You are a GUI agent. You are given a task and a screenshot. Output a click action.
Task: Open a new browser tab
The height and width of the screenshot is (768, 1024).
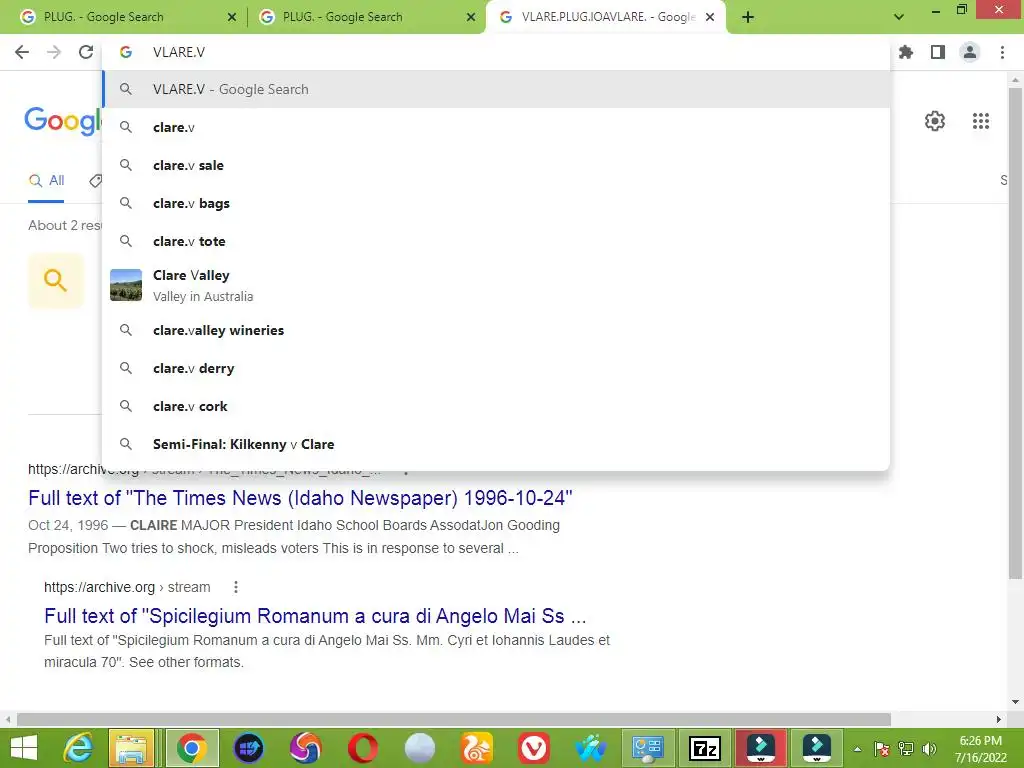pyautogui.click(x=748, y=17)
